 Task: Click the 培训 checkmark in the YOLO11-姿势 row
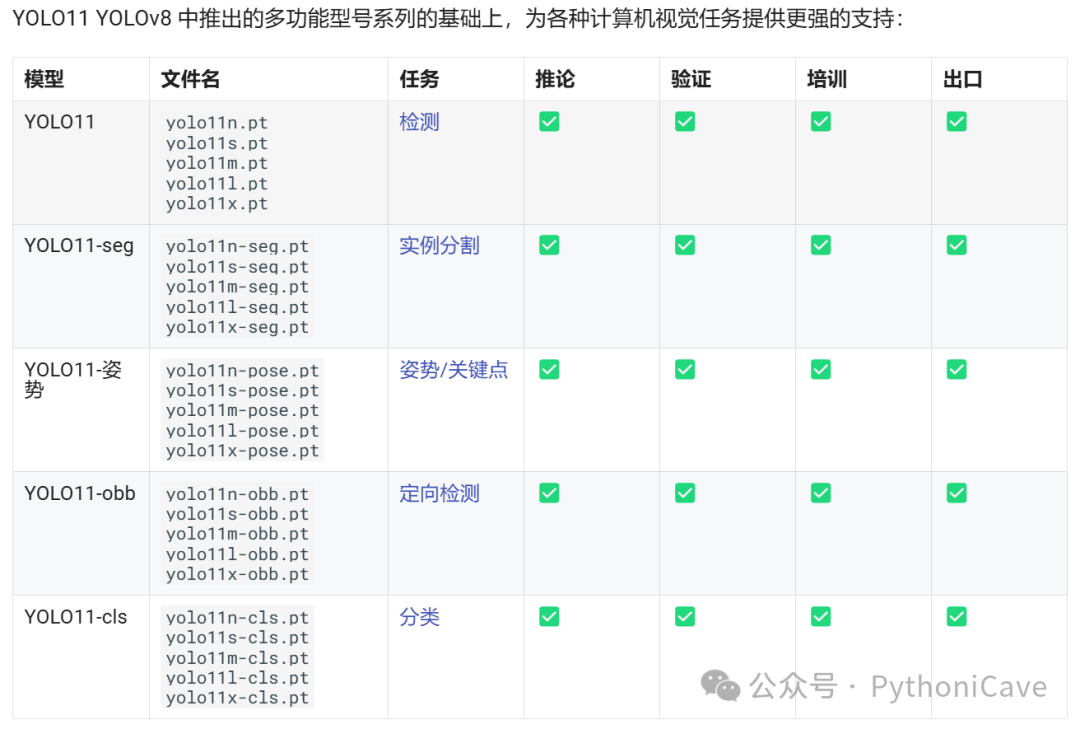pyautogui.click(x=820, y=369)
